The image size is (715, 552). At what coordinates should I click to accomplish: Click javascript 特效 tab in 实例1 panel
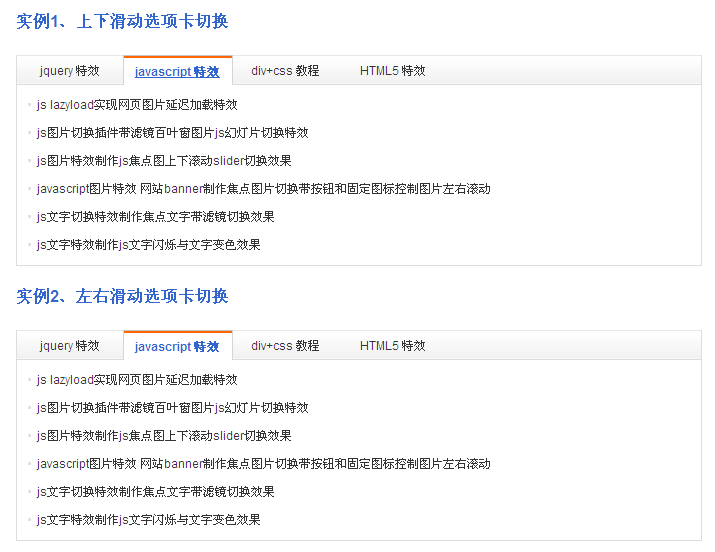(x=177, y=71)
